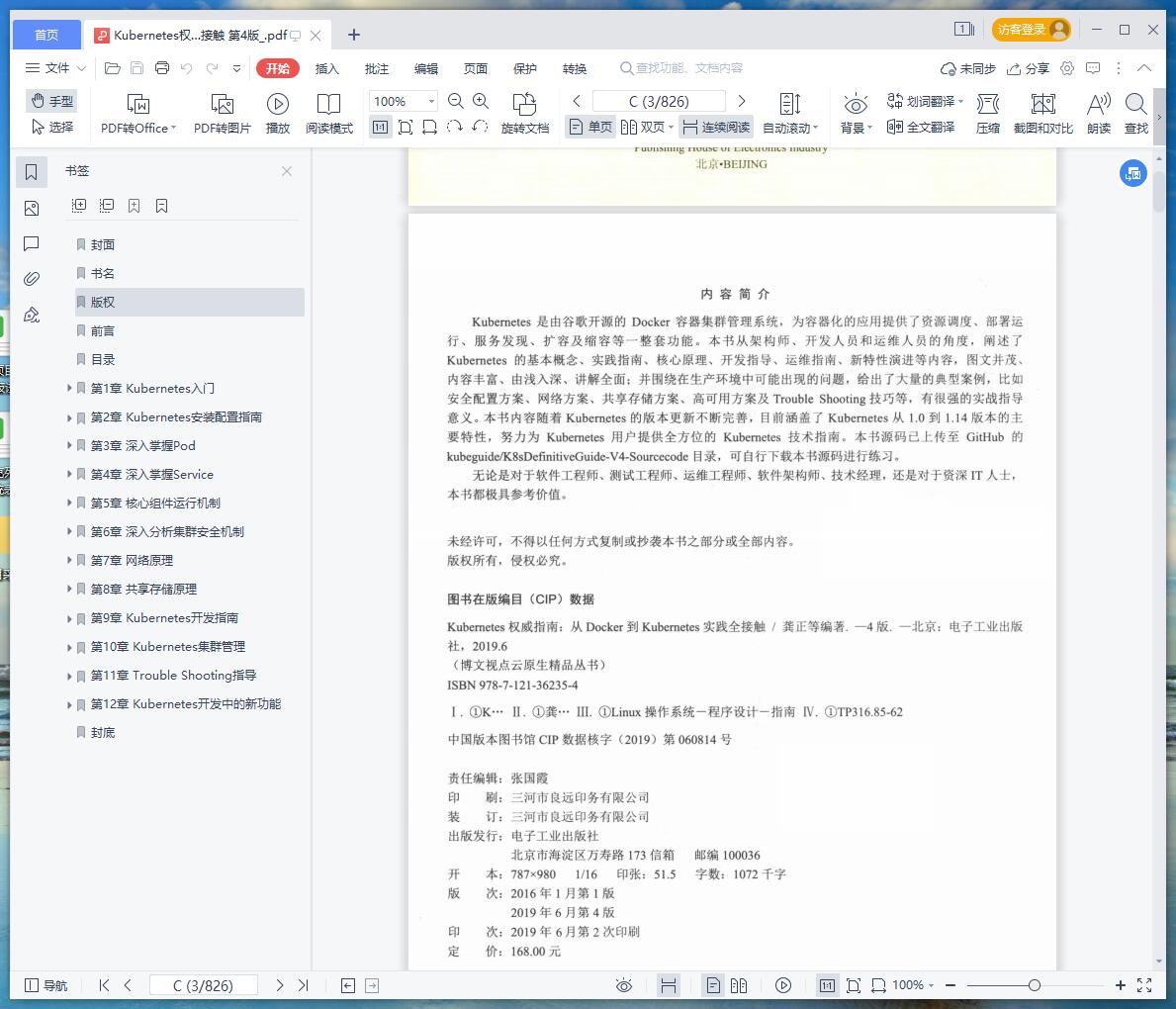Go to the 目录 bookmark
Viewport: 1176px width, 1009px height.
tap(103, 359)
